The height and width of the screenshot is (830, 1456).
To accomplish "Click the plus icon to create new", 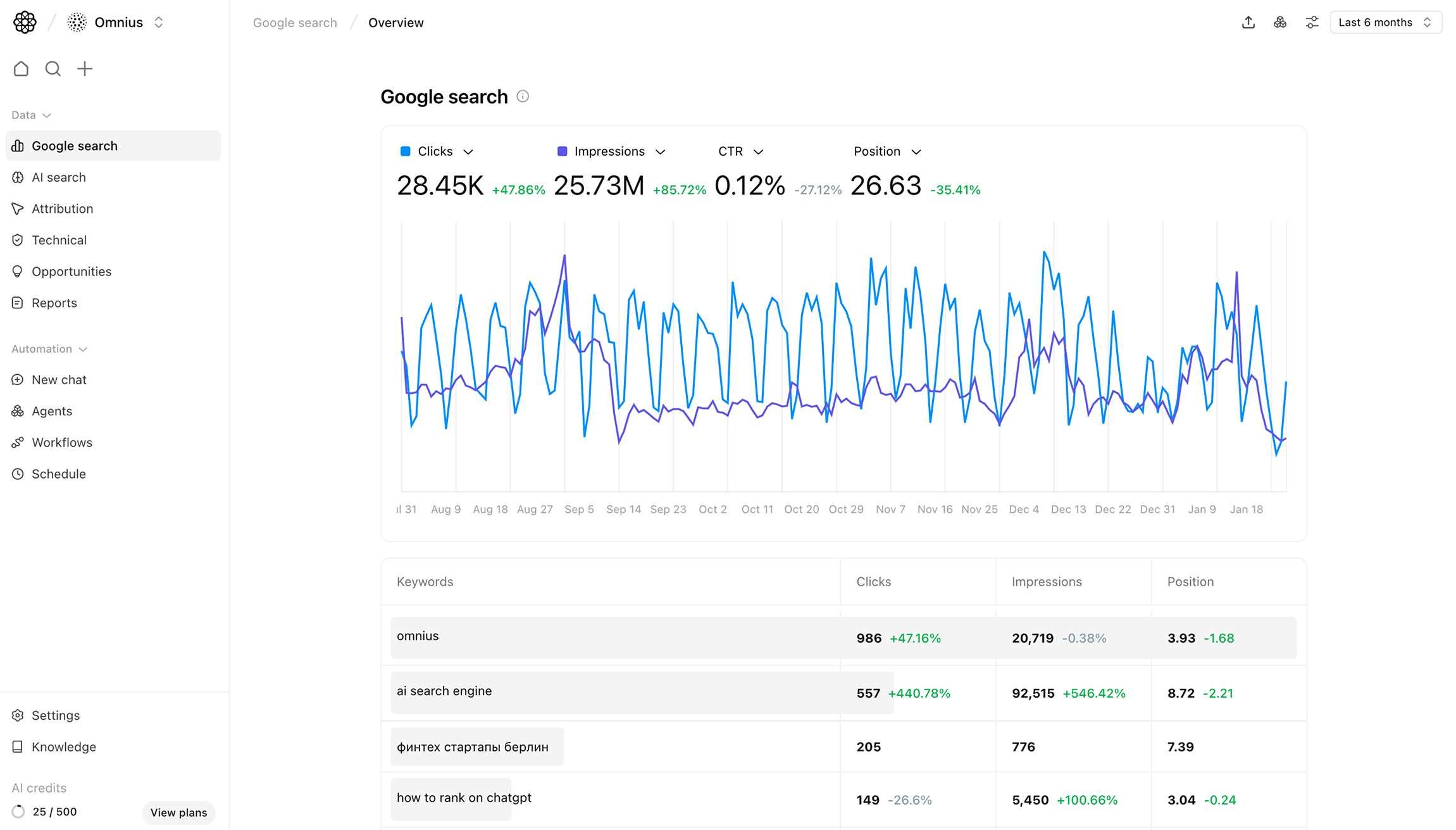I will point(85,68).
